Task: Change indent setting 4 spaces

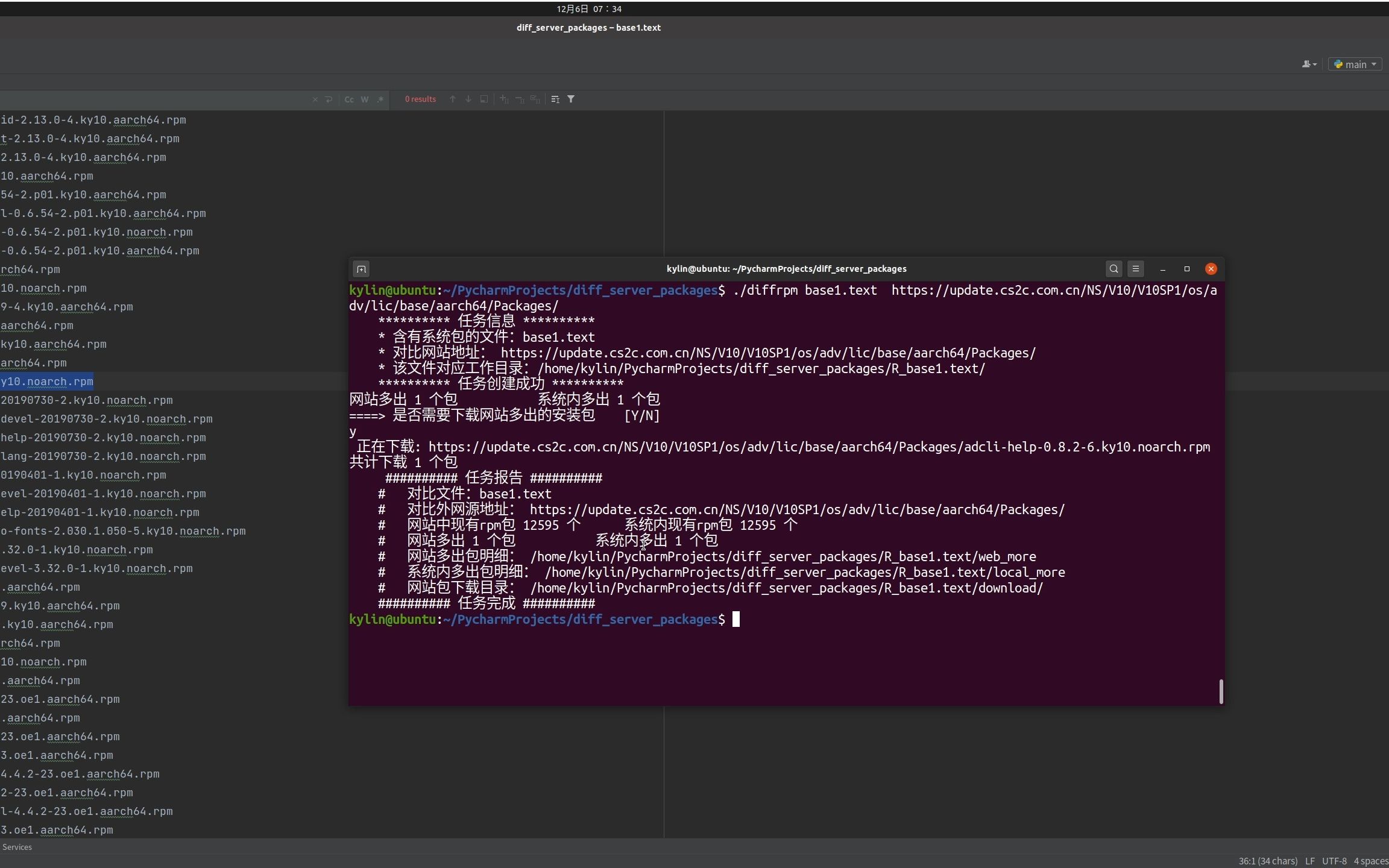Action: (x=1371, y=861)
